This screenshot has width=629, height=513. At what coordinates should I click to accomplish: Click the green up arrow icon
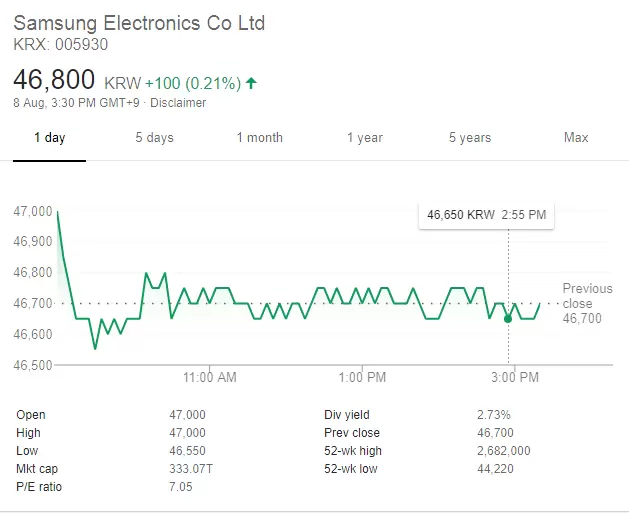pos(250,83)
